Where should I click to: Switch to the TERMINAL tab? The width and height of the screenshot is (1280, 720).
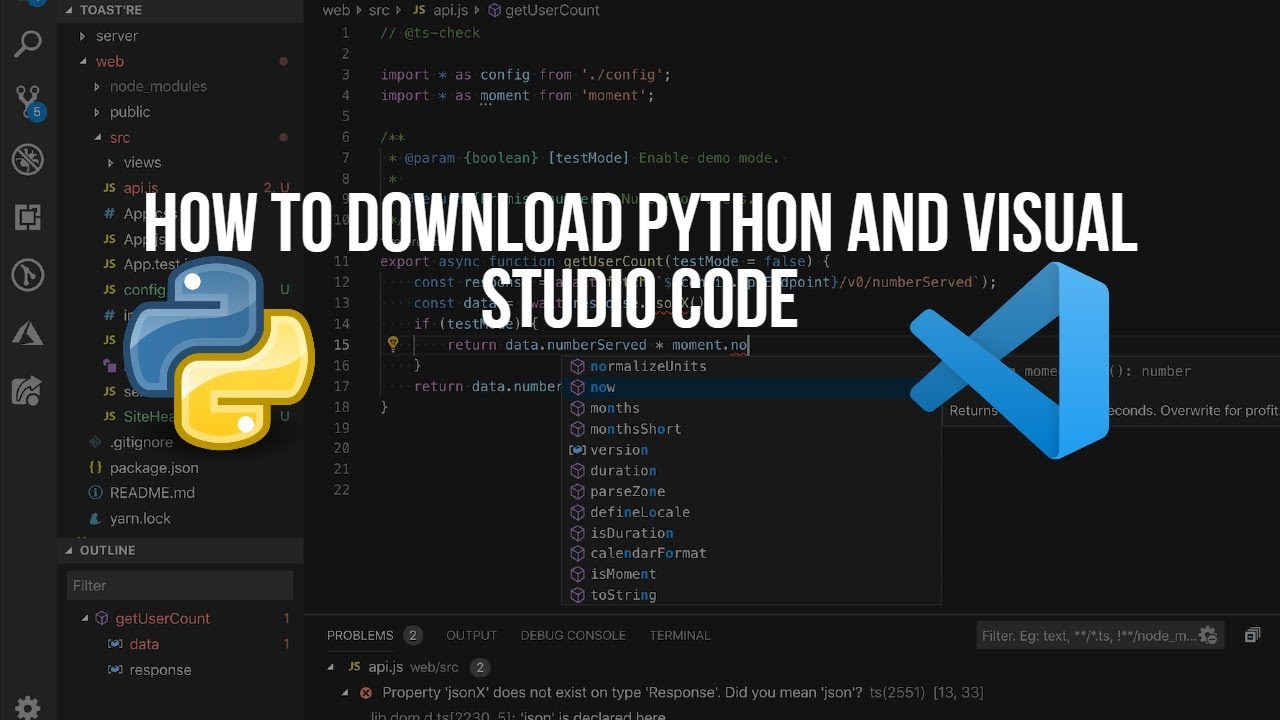click(680, 635)
